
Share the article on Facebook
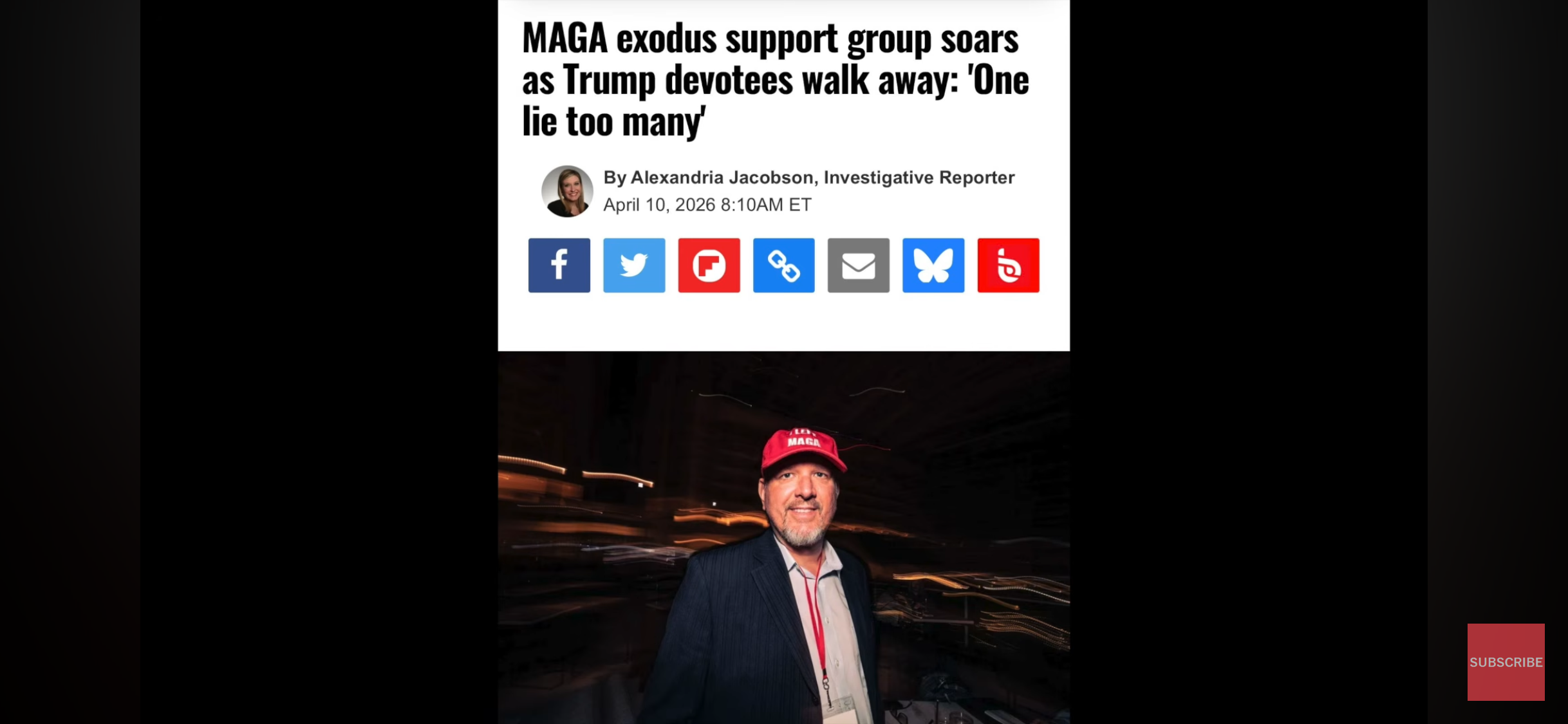point(559,265)
